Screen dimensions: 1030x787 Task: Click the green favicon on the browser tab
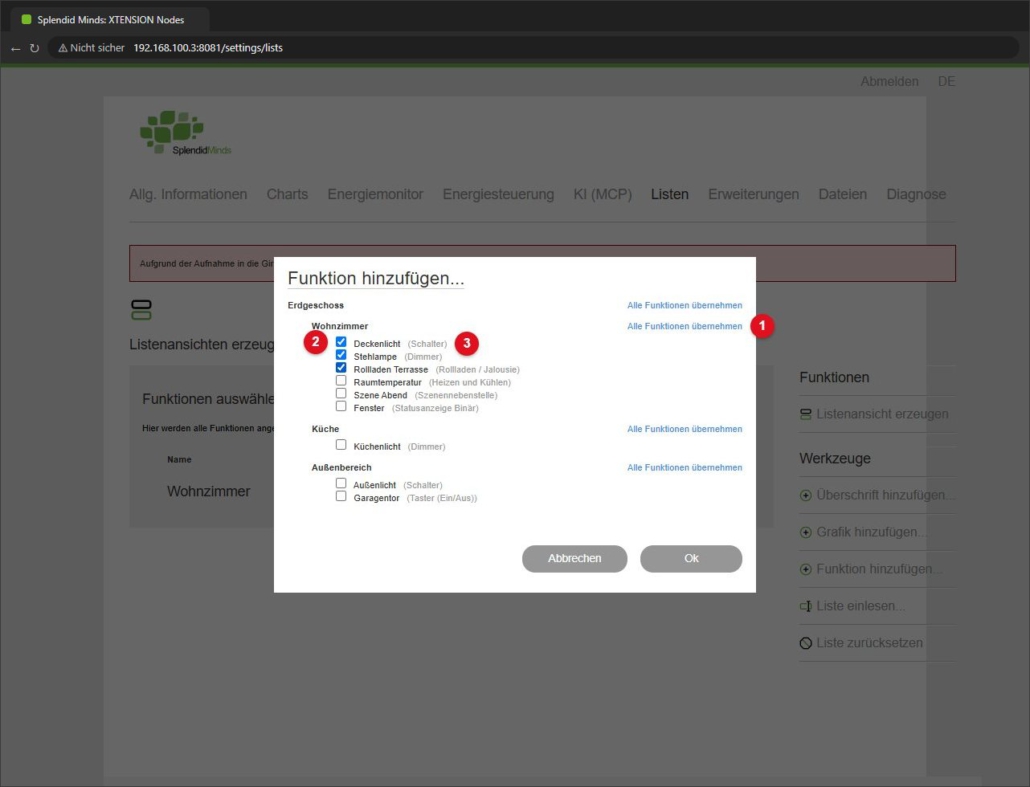pyautogui.click(x=26, y=20)
